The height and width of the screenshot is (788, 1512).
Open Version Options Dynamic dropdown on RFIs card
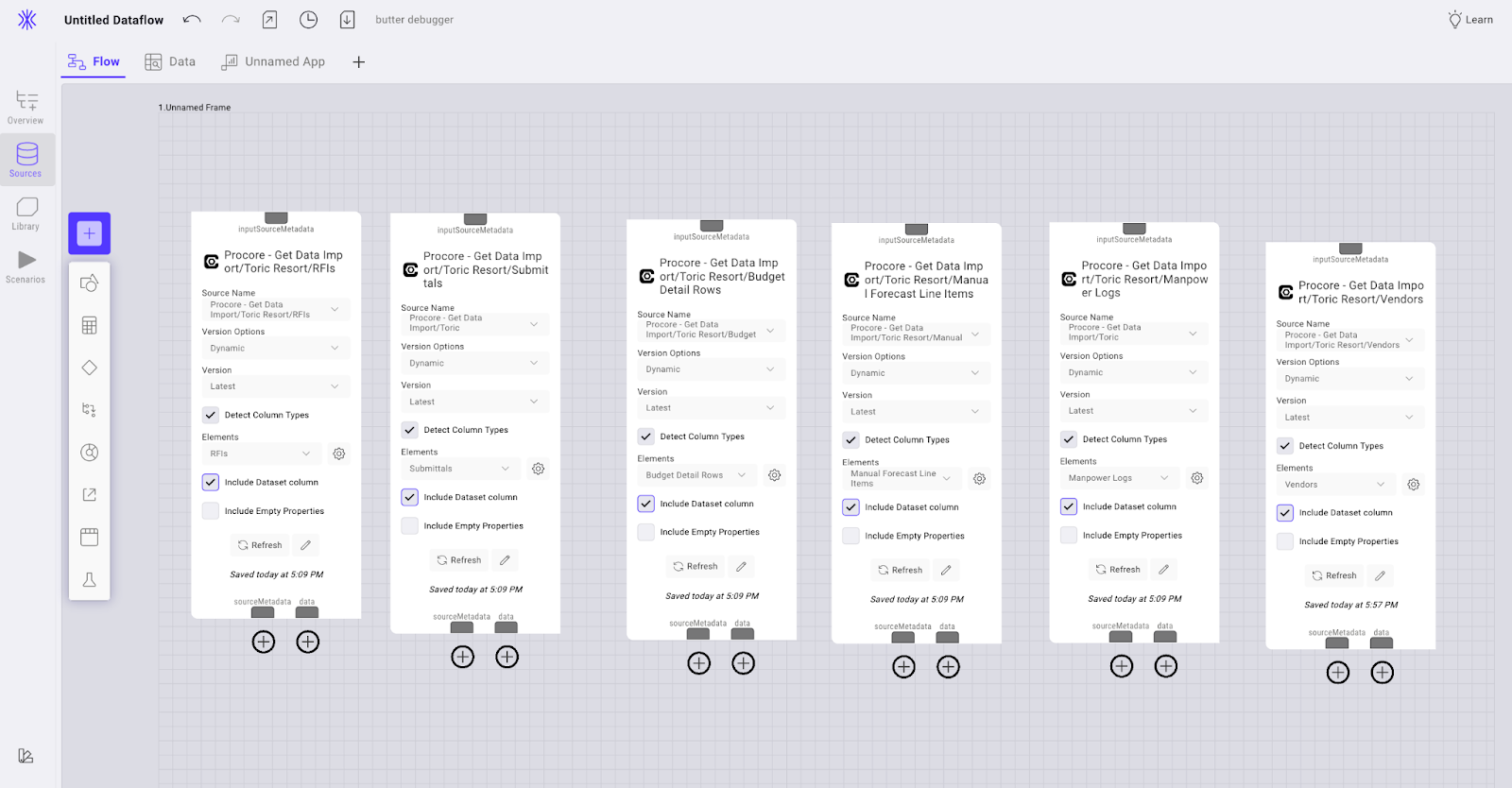click(275, 349)
